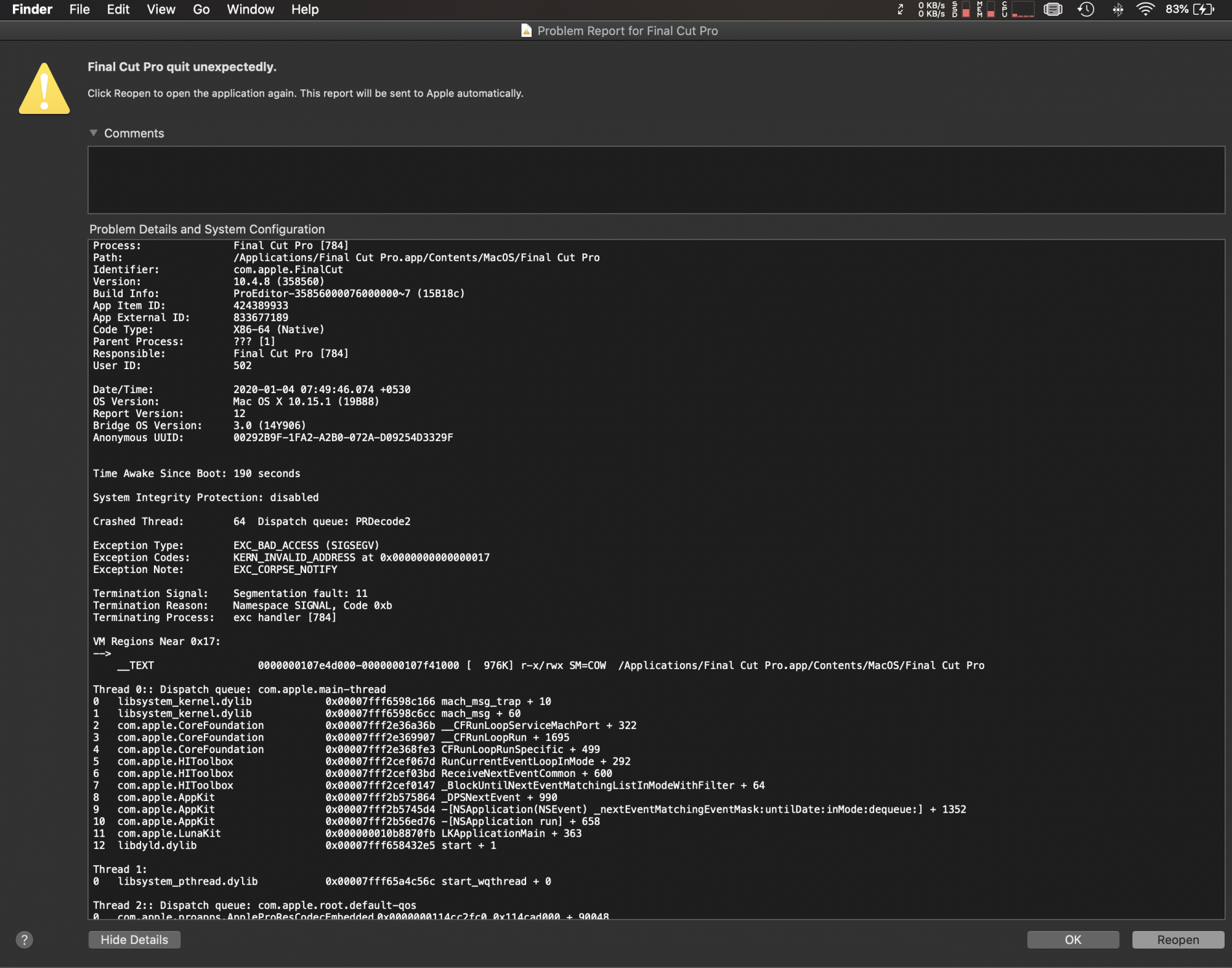Image resolution: width=1232 pixels, height=968 pixels.
Task: Click the 'Problem Details and System Configuration' label
Action: tap(207, 229)
